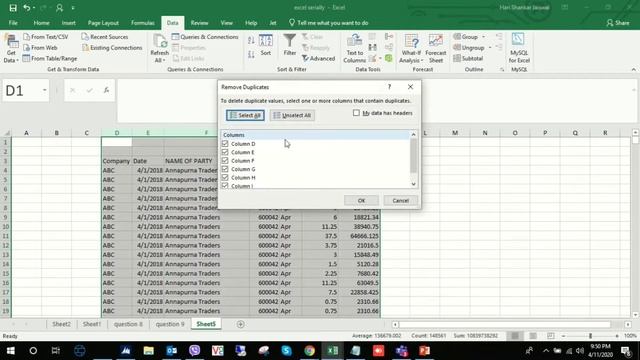Expand the Name Box dropdown arrow
This screenshot has height=360, width=640.
(44, 90)
